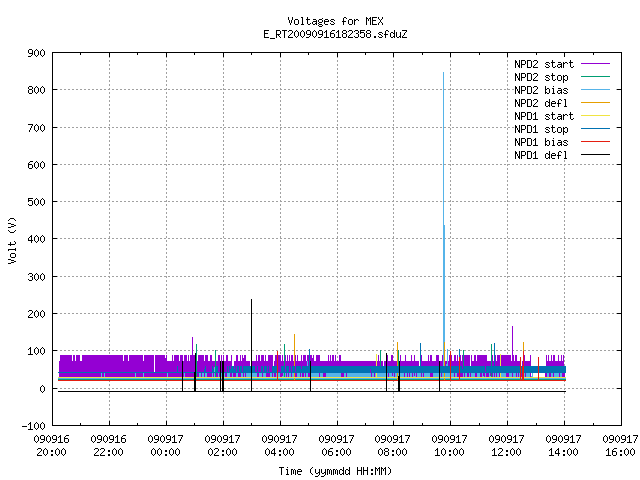This screenshot has height=480, width=640.
Task: Click the 'NPD2 defl' legend label
Action: tap(541, 103)
